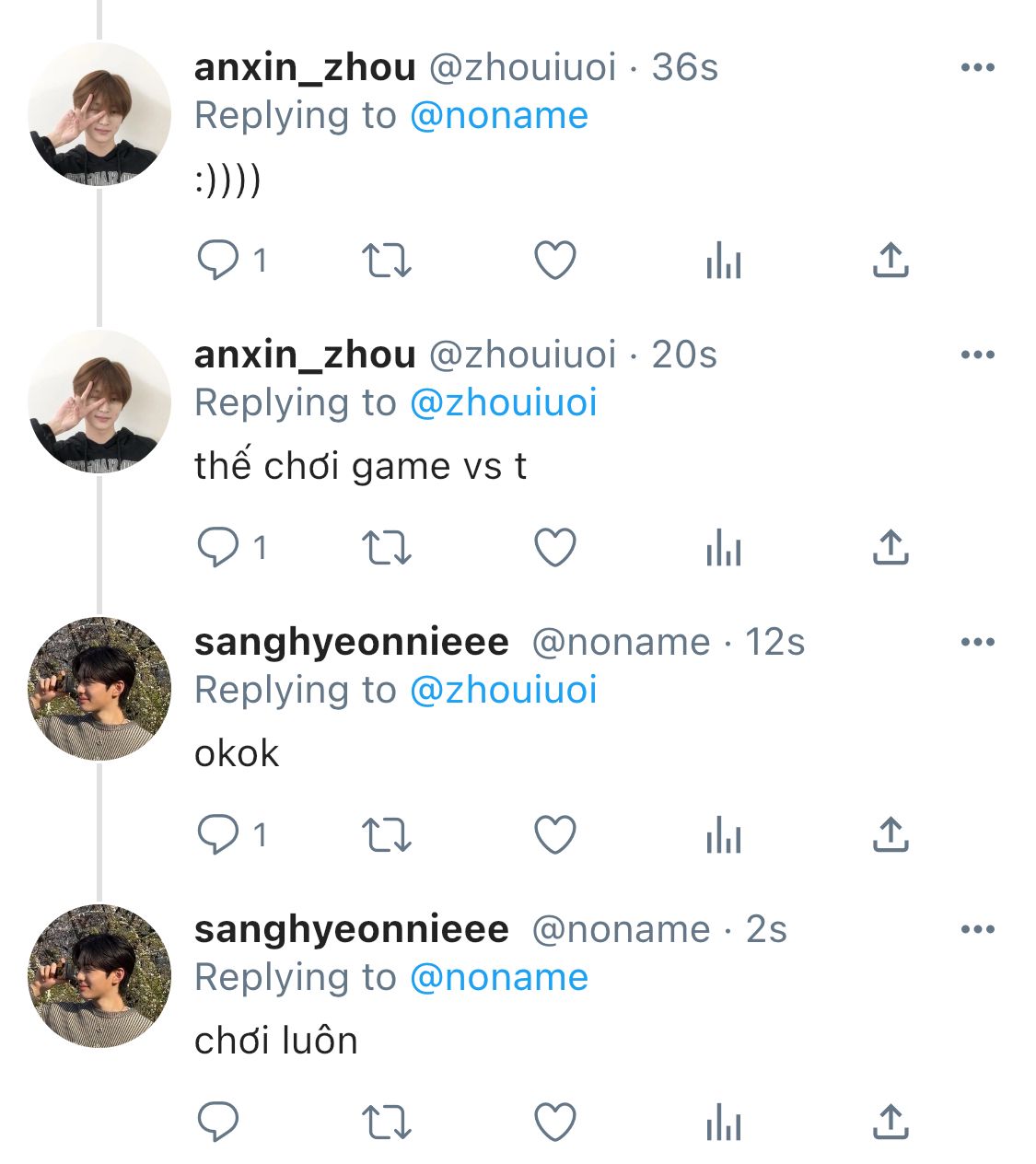1036x1164 pixels.
Task: Open more options on the "okok" tweet
Action: (977, 642)
